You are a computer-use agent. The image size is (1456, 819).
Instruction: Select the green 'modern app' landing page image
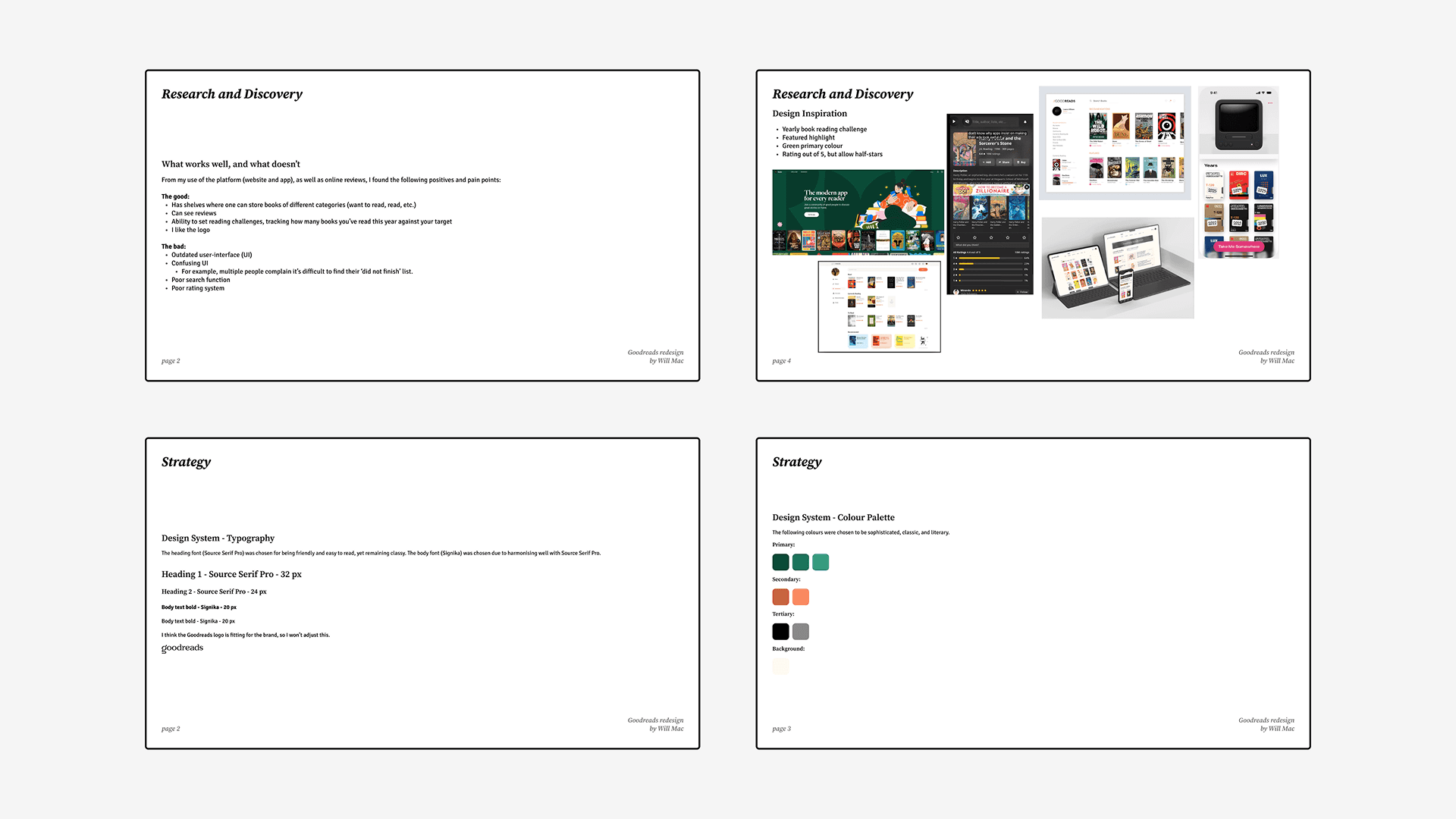(x=858, y=212)
